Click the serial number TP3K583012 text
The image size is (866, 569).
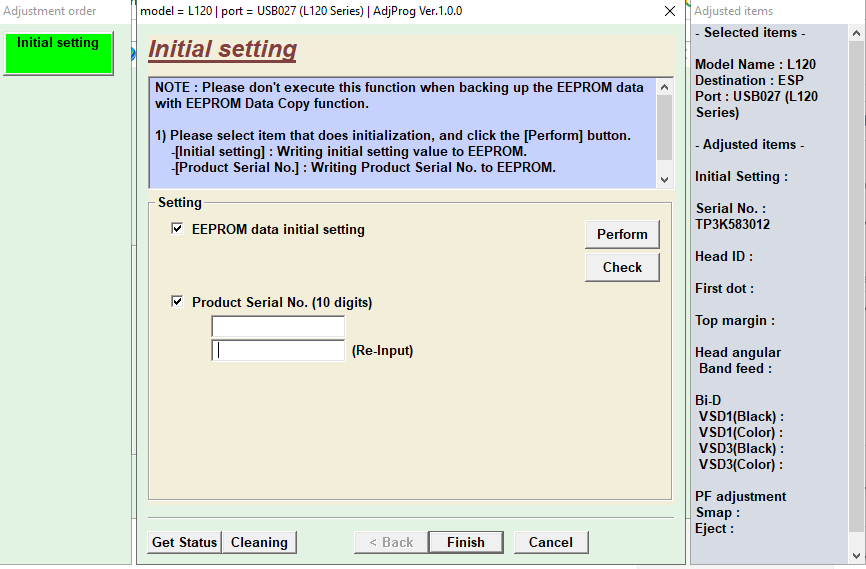pyautogui.click(x=732, y=224)
